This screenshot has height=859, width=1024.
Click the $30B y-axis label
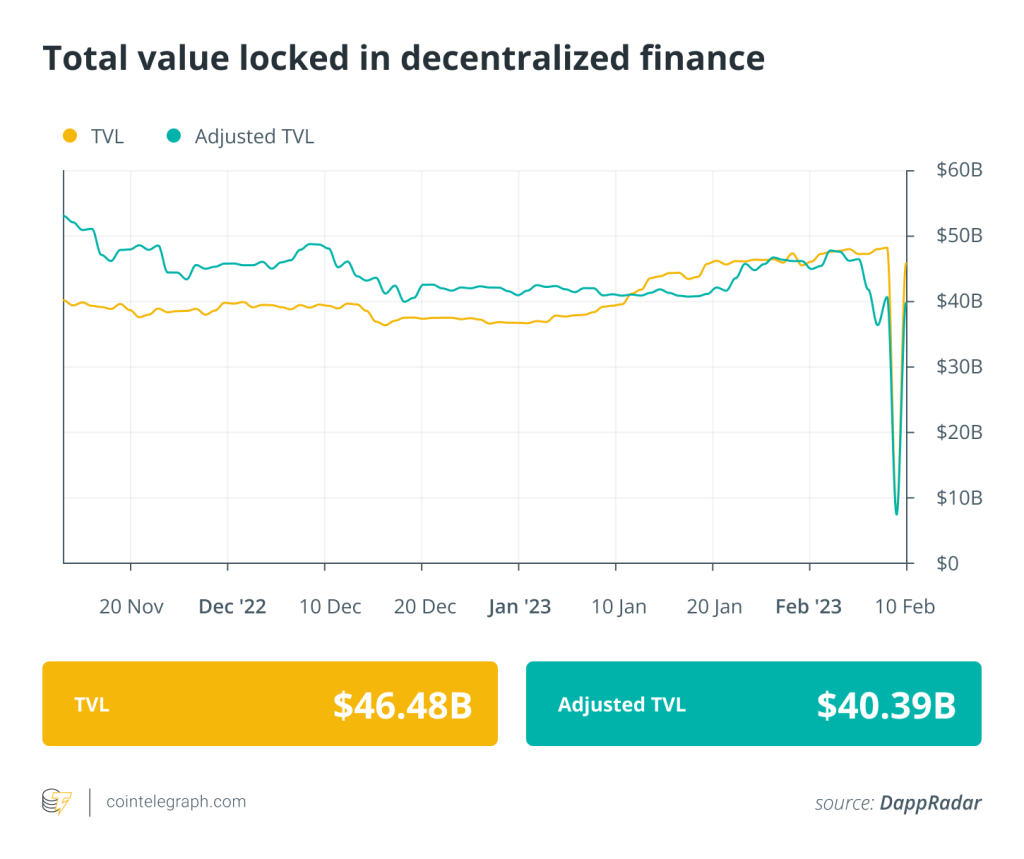[959, 367]
